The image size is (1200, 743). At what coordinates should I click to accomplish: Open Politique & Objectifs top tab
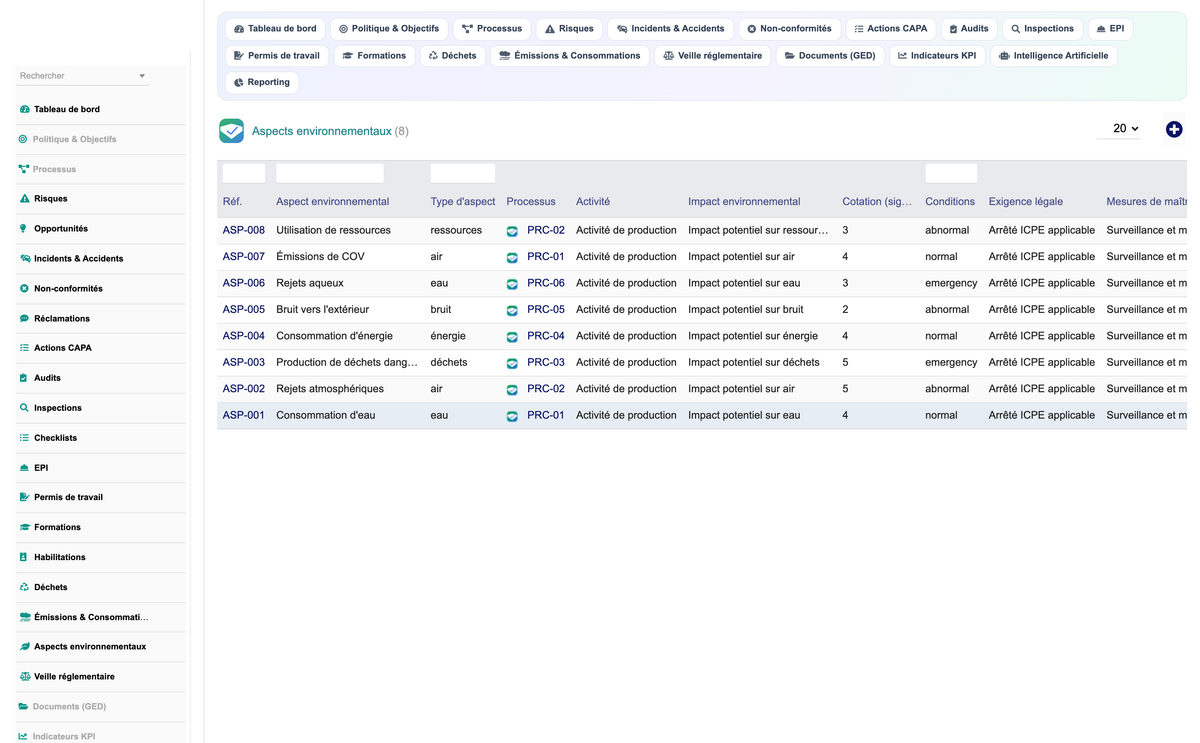pos(389,29)
